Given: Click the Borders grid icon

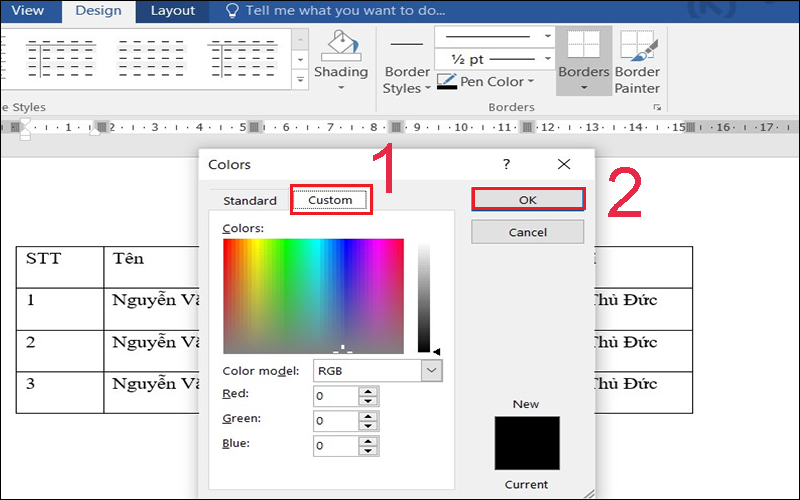Looking at the screenshot, I should (x=583, y=46).
